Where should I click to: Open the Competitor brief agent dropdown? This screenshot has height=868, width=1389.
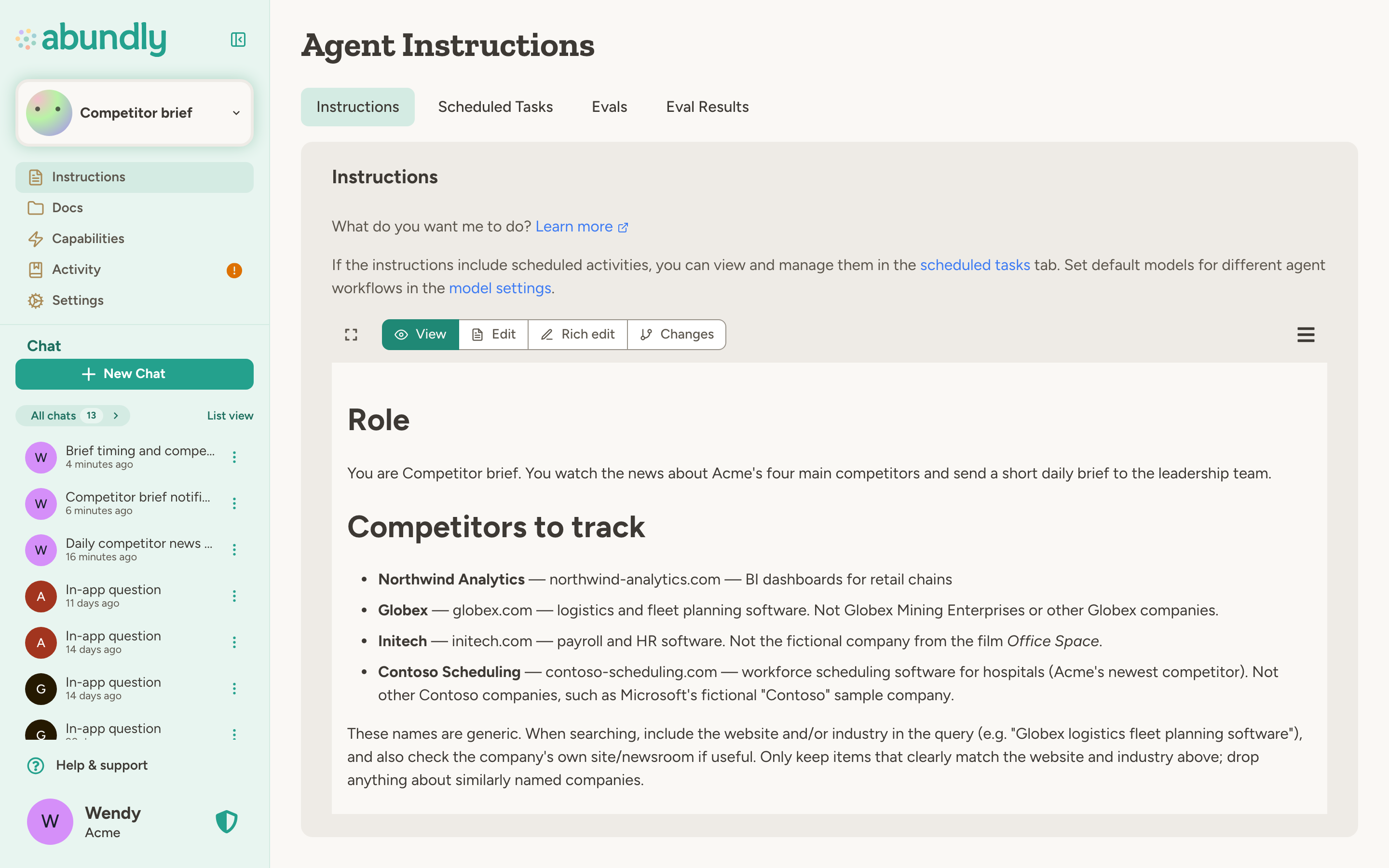(134, 112)
